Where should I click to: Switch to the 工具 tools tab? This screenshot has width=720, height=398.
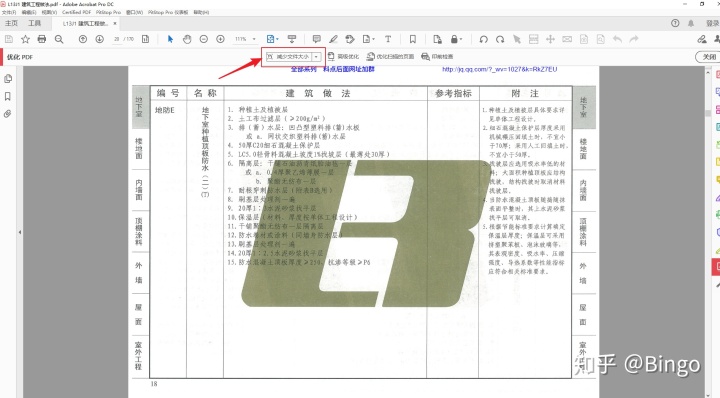coord(34,23)
